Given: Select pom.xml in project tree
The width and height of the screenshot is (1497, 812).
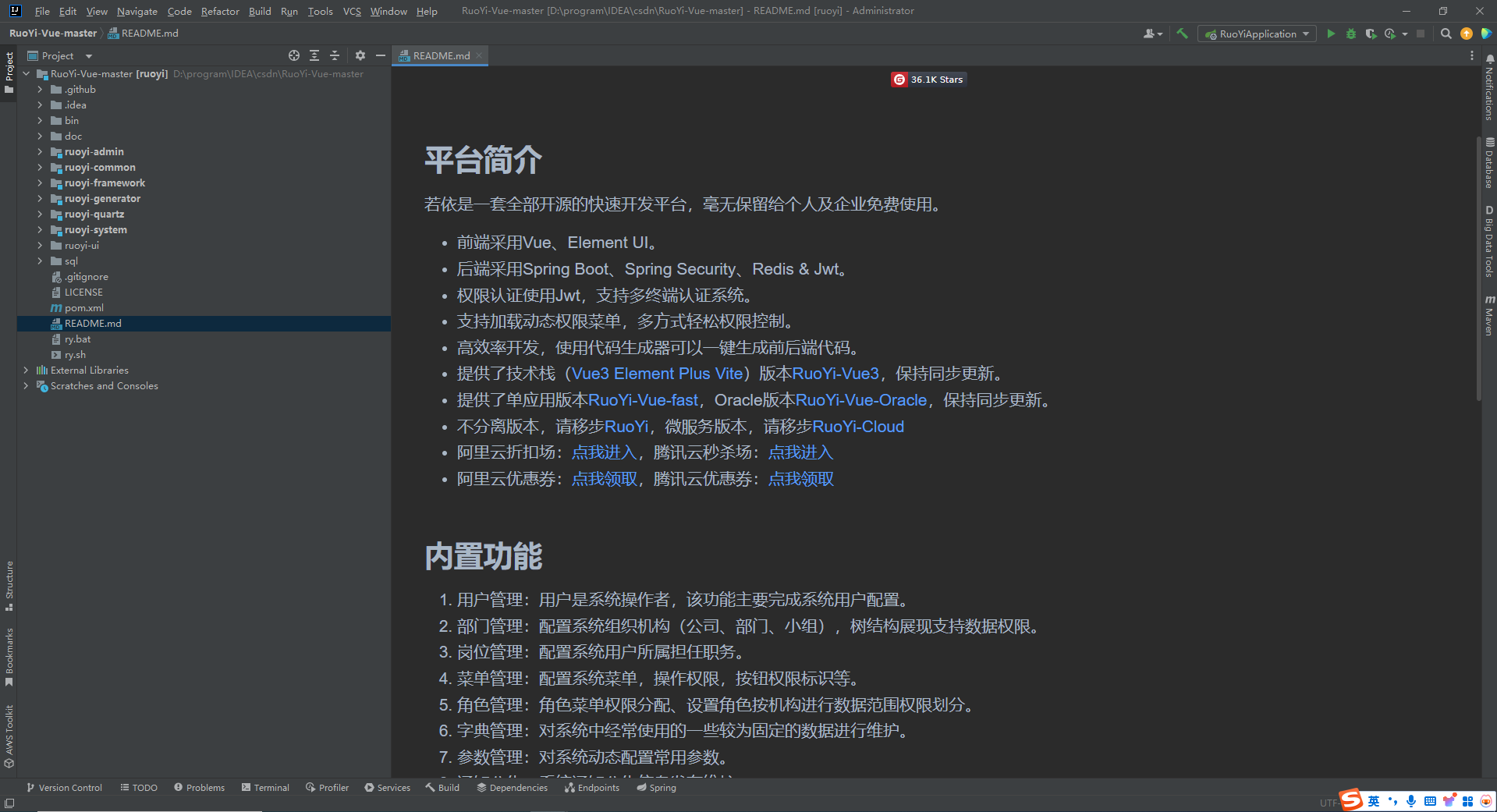Looking at the screenshot, I should pyautogui.click(x=84, y=307).
